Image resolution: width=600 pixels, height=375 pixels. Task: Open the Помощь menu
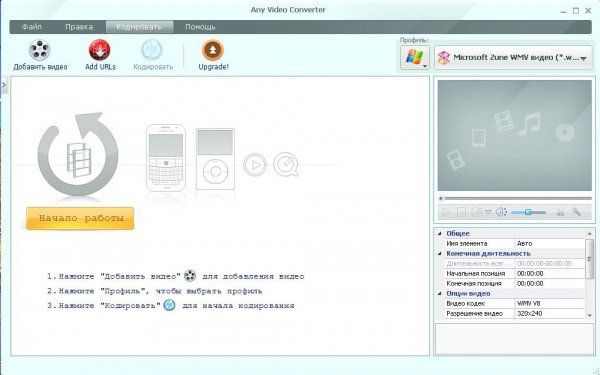[200, 27]
